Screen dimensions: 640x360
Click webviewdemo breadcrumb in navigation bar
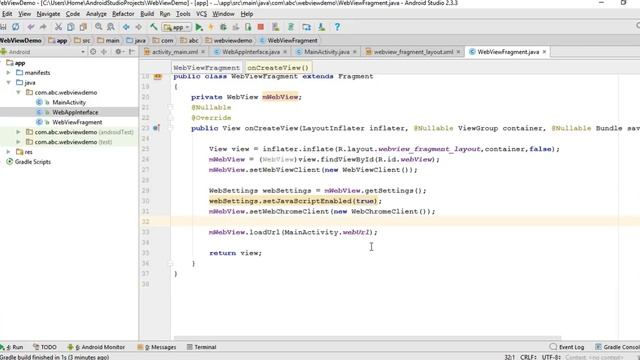point(229,40)
